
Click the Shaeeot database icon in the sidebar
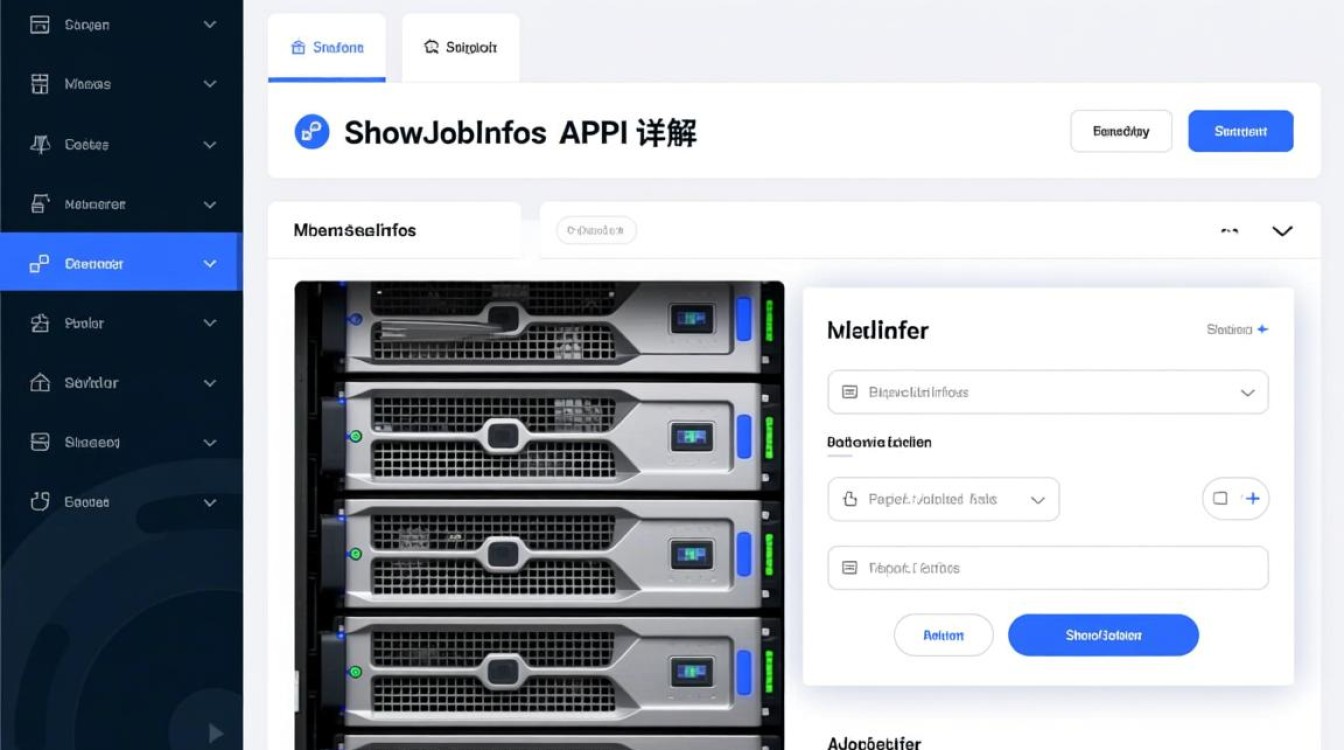[40, 442]
